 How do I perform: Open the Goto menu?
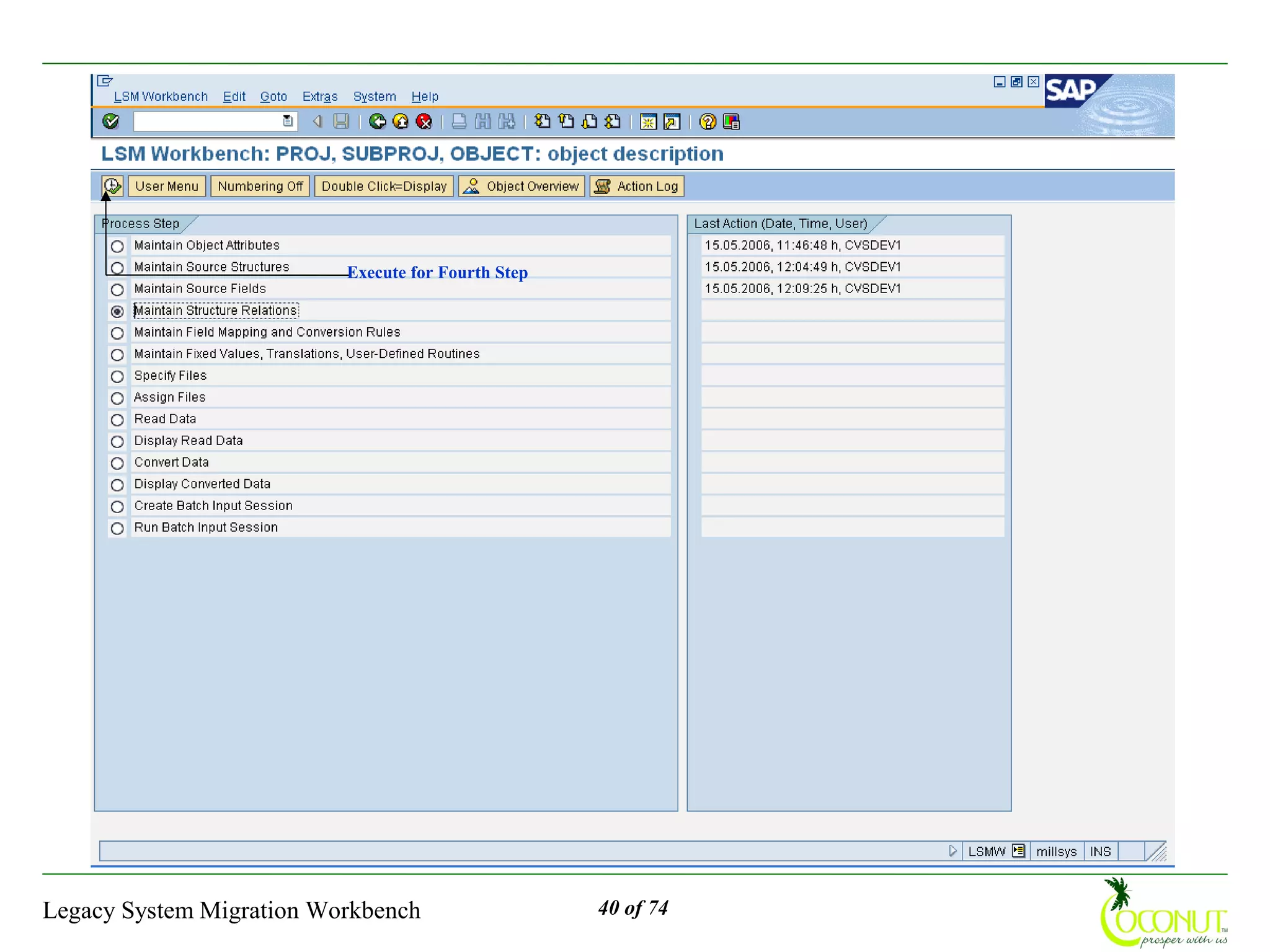[x=273, y=97]
